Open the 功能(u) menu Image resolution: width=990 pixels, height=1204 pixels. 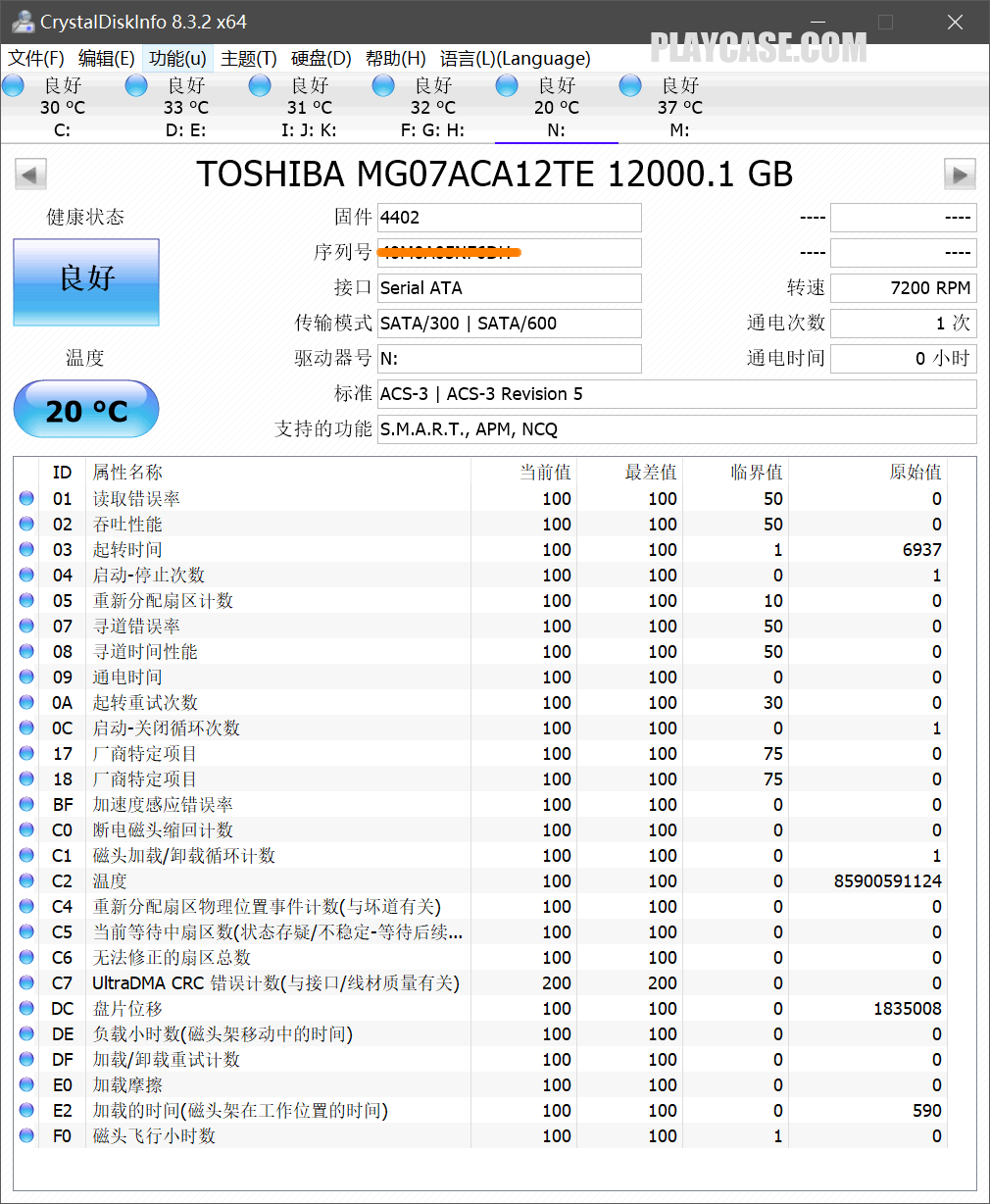pyautogui.click(x=177, y=59)
